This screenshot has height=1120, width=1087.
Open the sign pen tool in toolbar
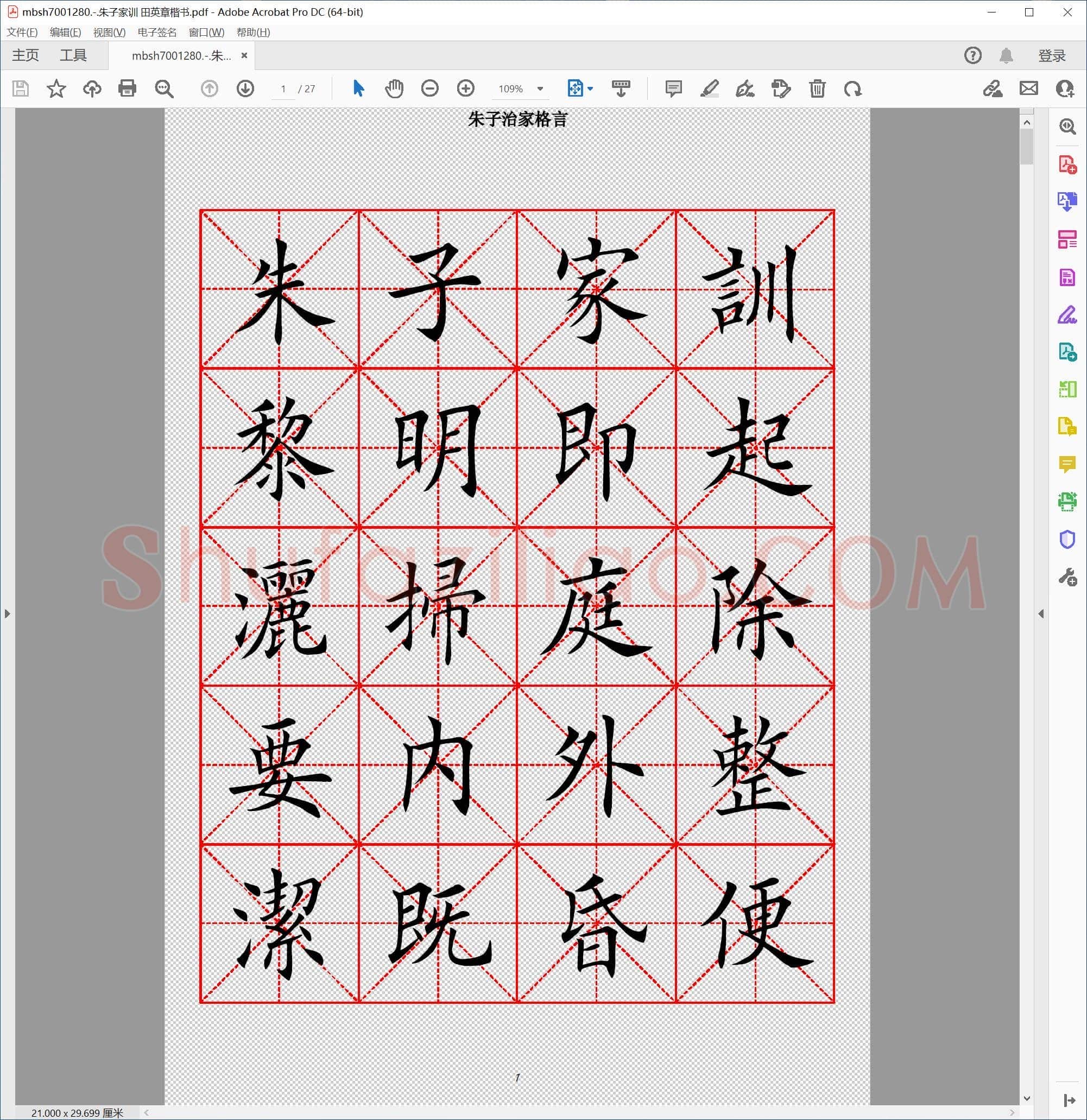[x=745, y=88]
